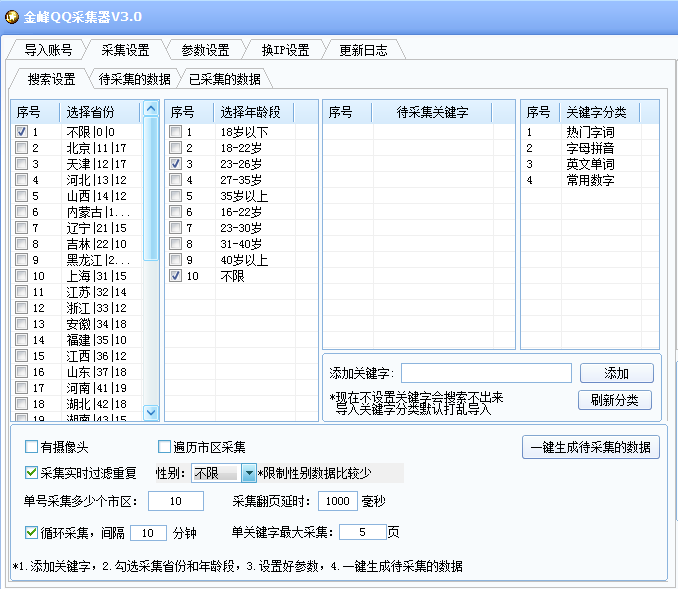
Task: Check the 18-22岁 age checkbox
Action: (x=175, y=147)
